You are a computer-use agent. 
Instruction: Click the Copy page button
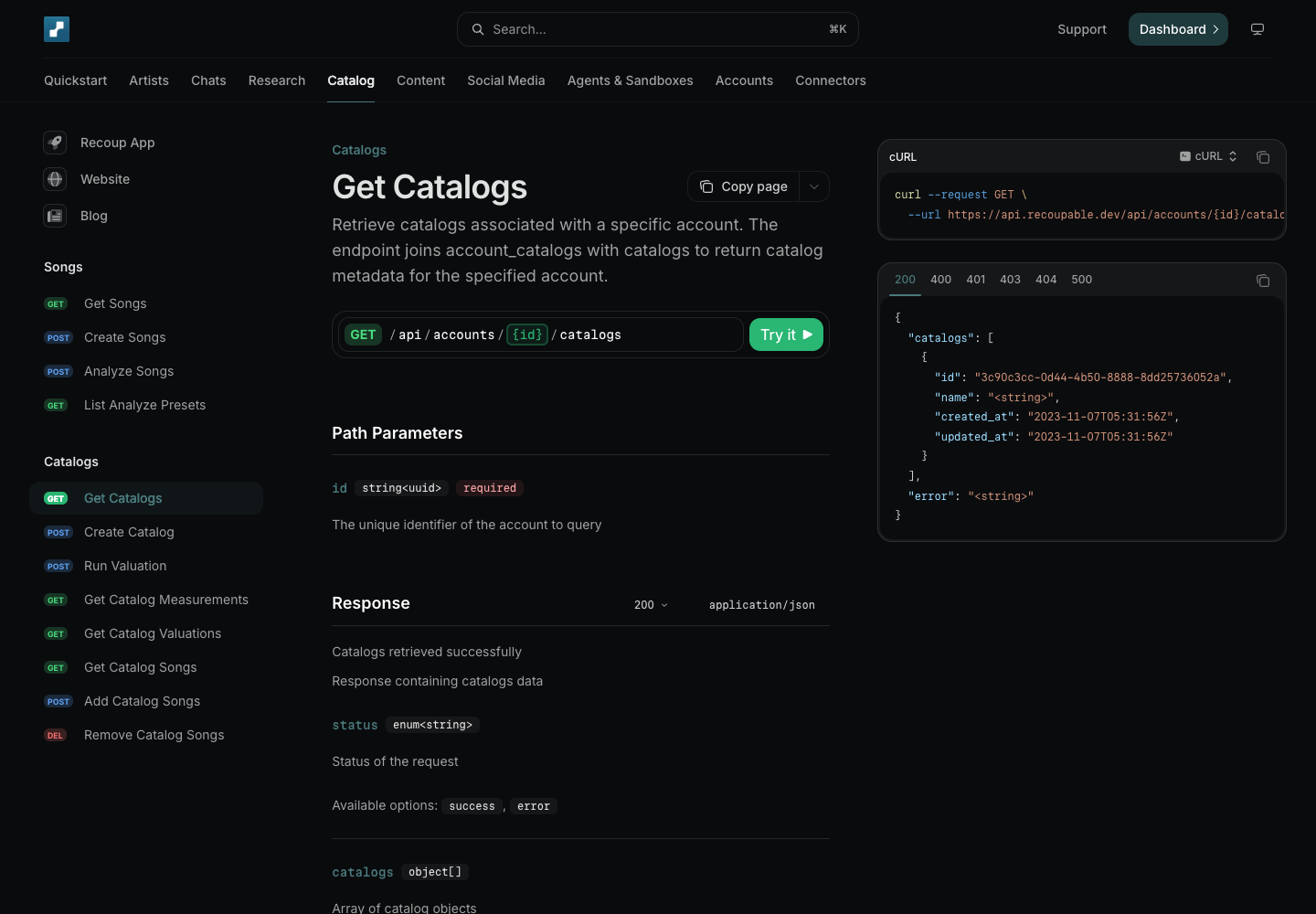click(x=744, y=186)
